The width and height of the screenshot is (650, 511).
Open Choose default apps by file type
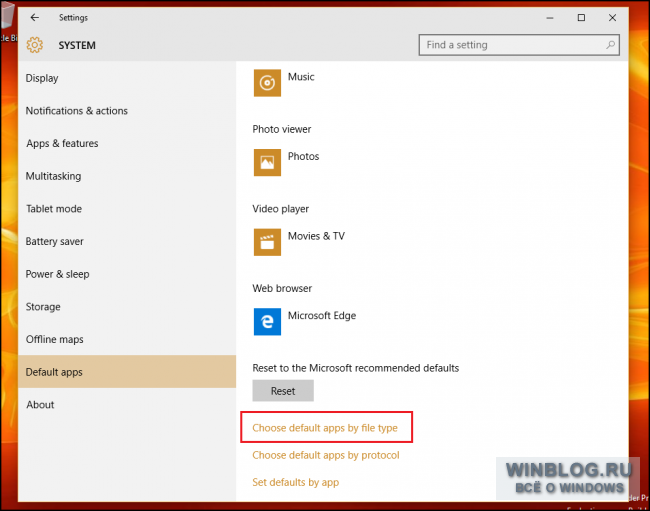pos(325,428)
